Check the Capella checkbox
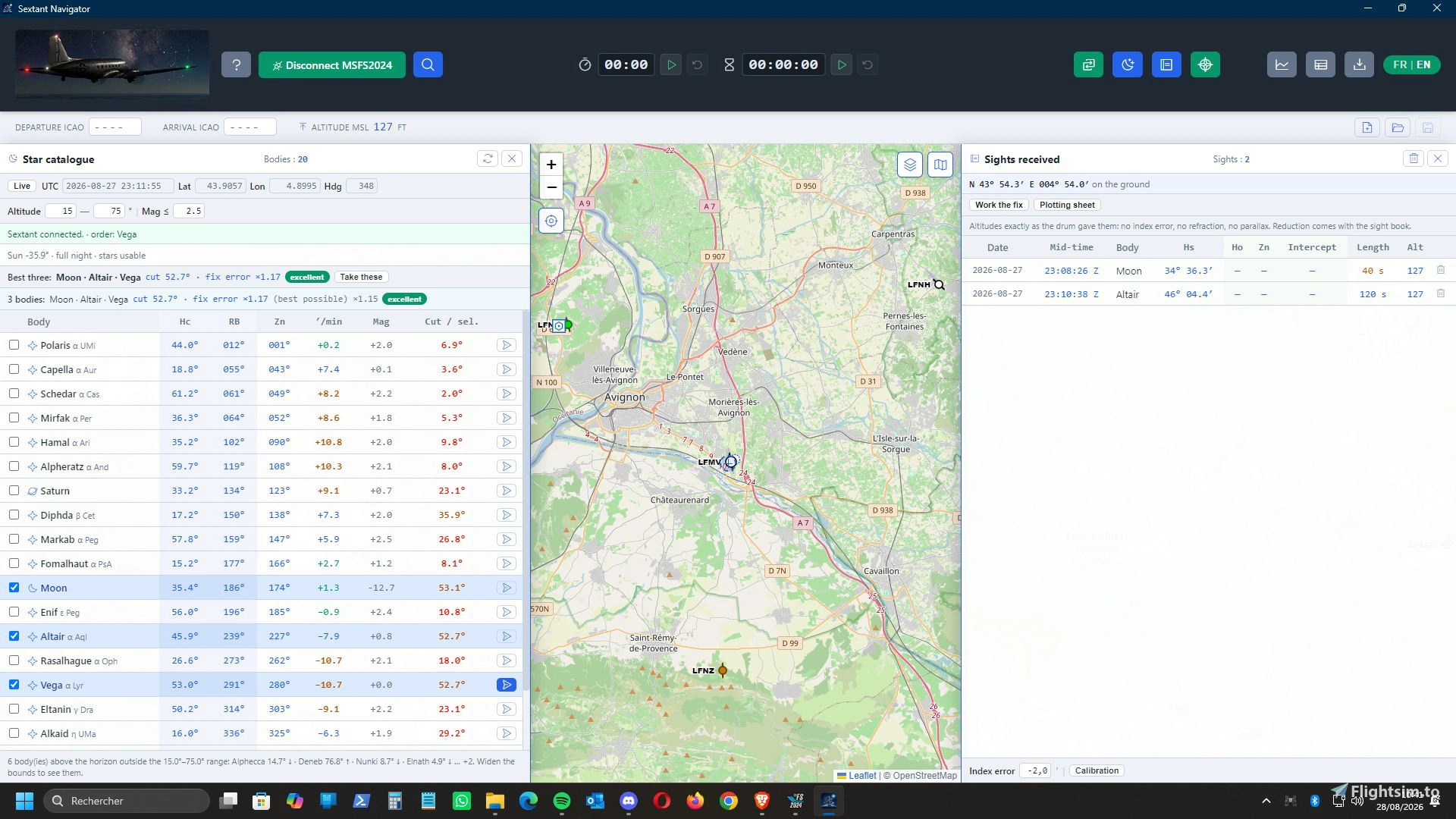 14,369
